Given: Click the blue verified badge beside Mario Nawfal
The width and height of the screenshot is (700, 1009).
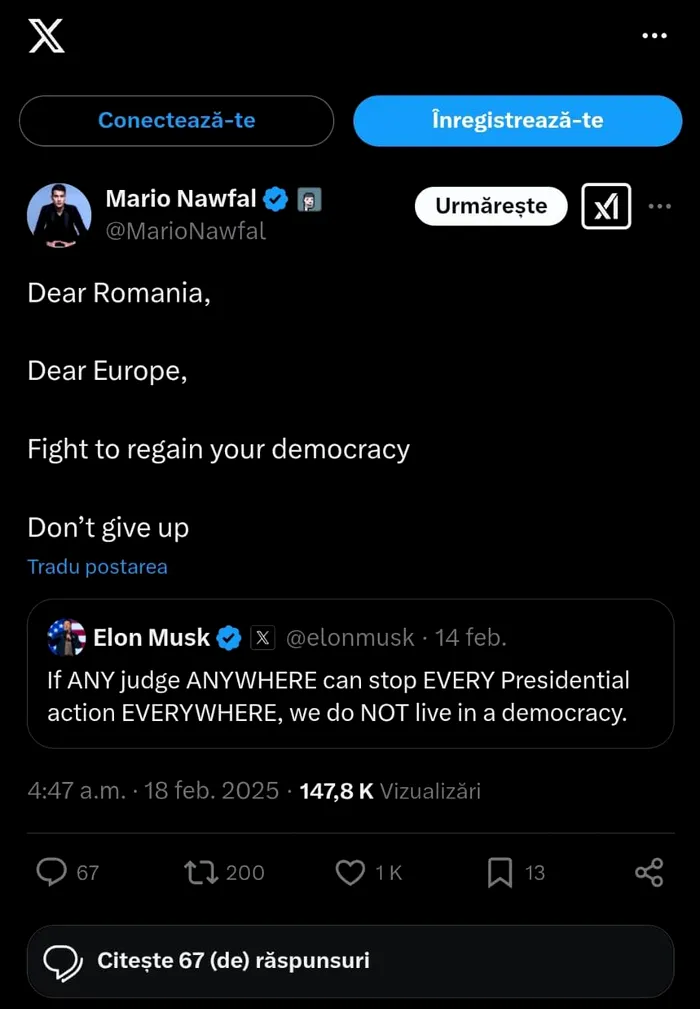Looking at the screenshot, I should tap(276, 200).
